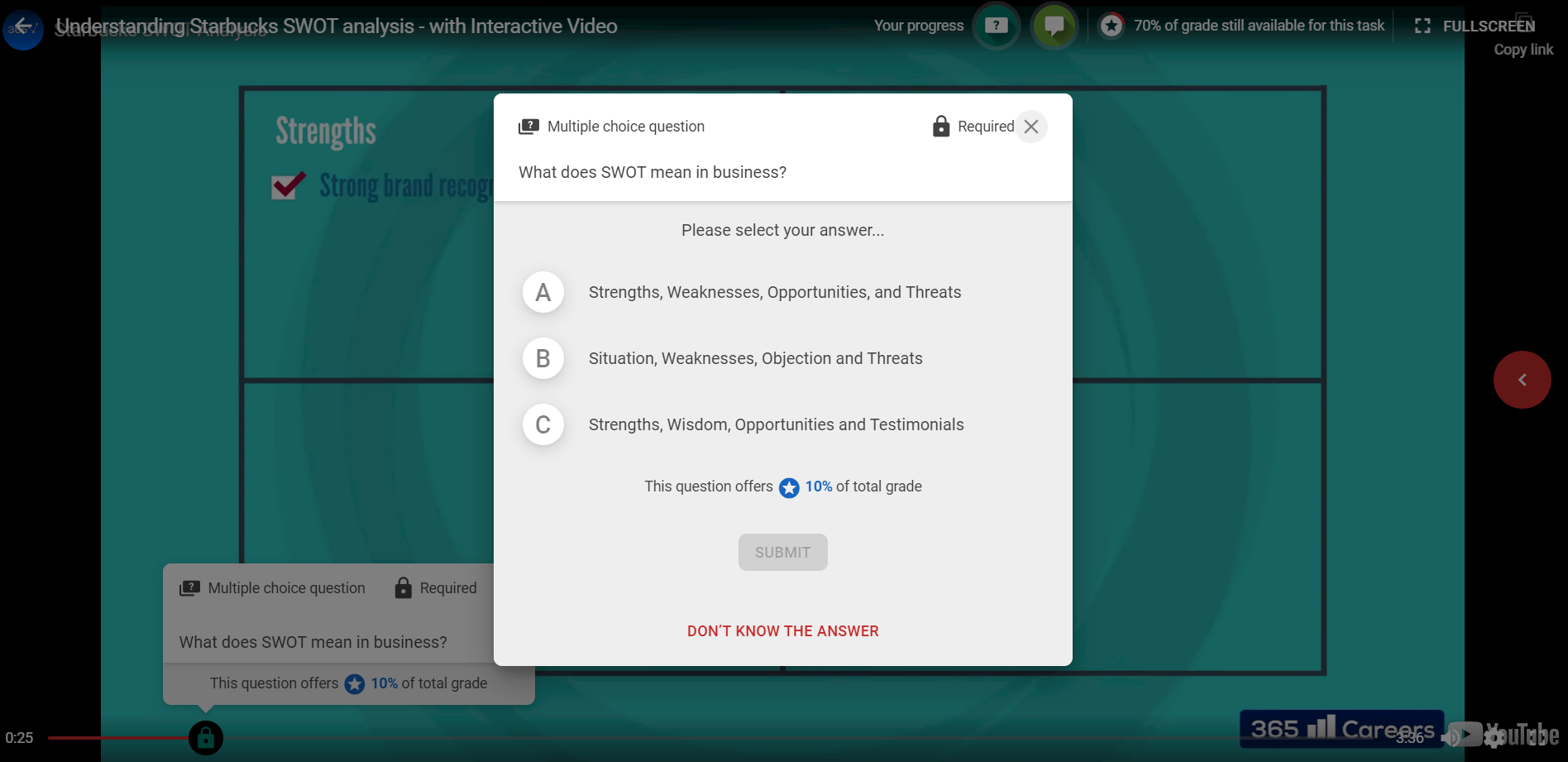Close the multiple choice question dialog

pos(1031,127)
